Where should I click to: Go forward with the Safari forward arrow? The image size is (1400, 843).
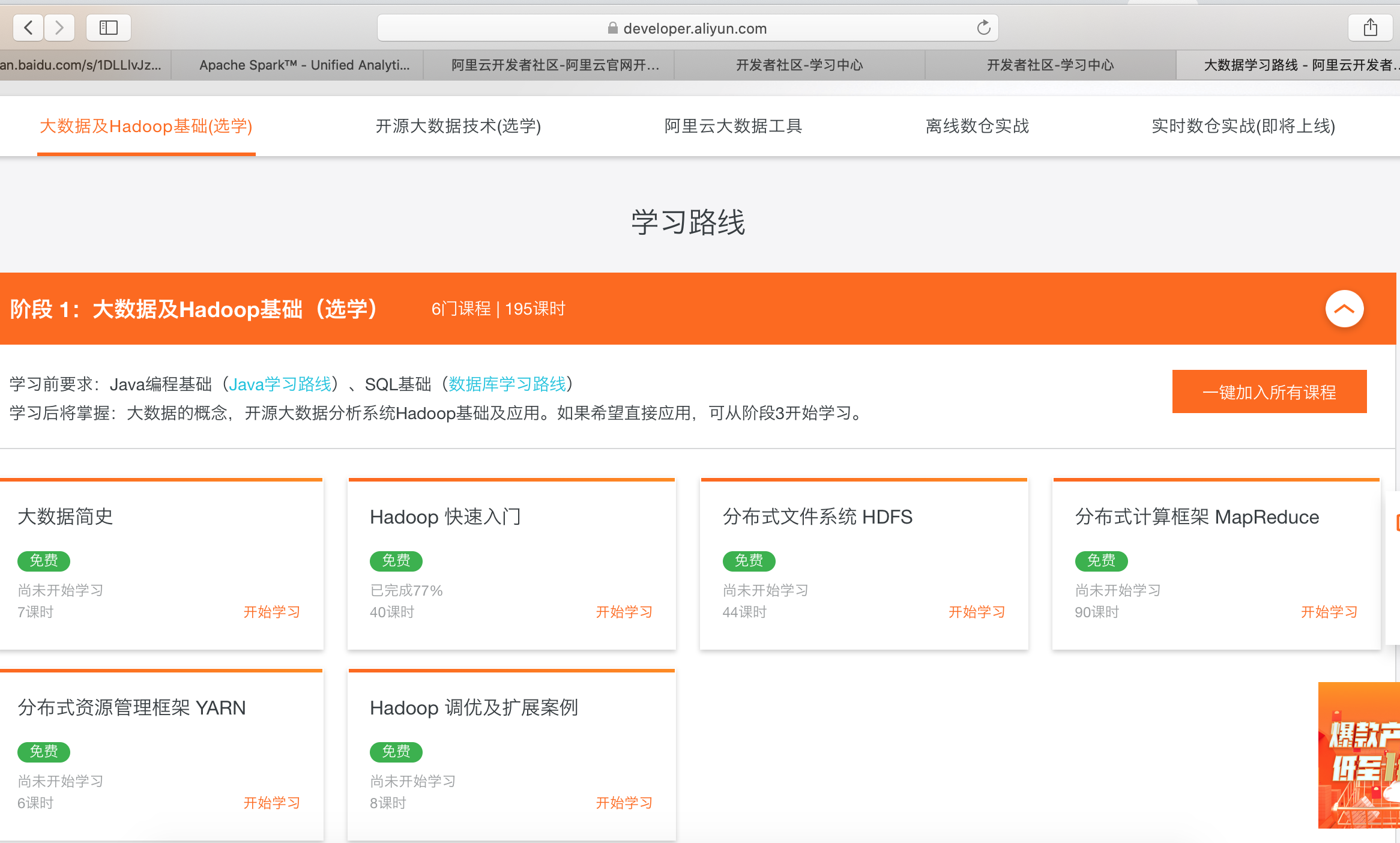click(59, 28)
